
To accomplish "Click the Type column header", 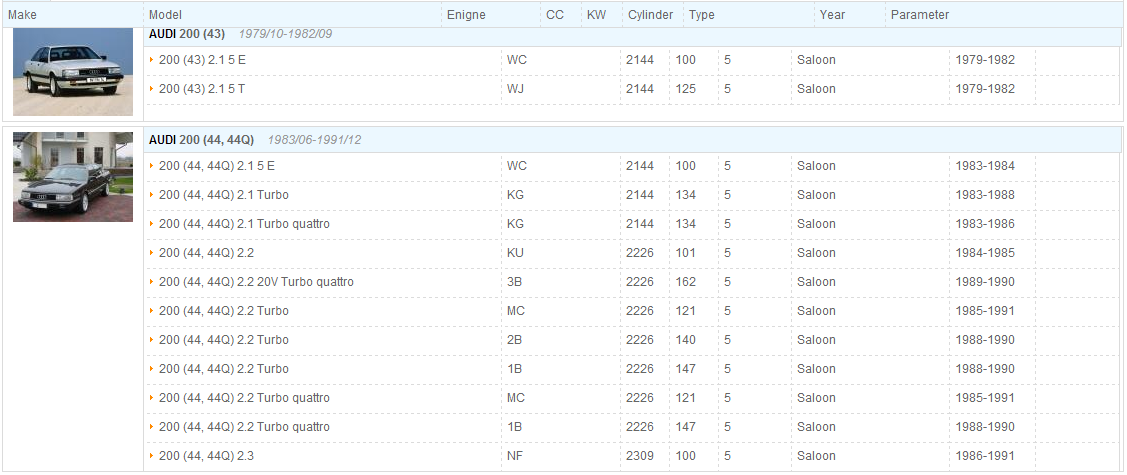I will coord(702,14).
